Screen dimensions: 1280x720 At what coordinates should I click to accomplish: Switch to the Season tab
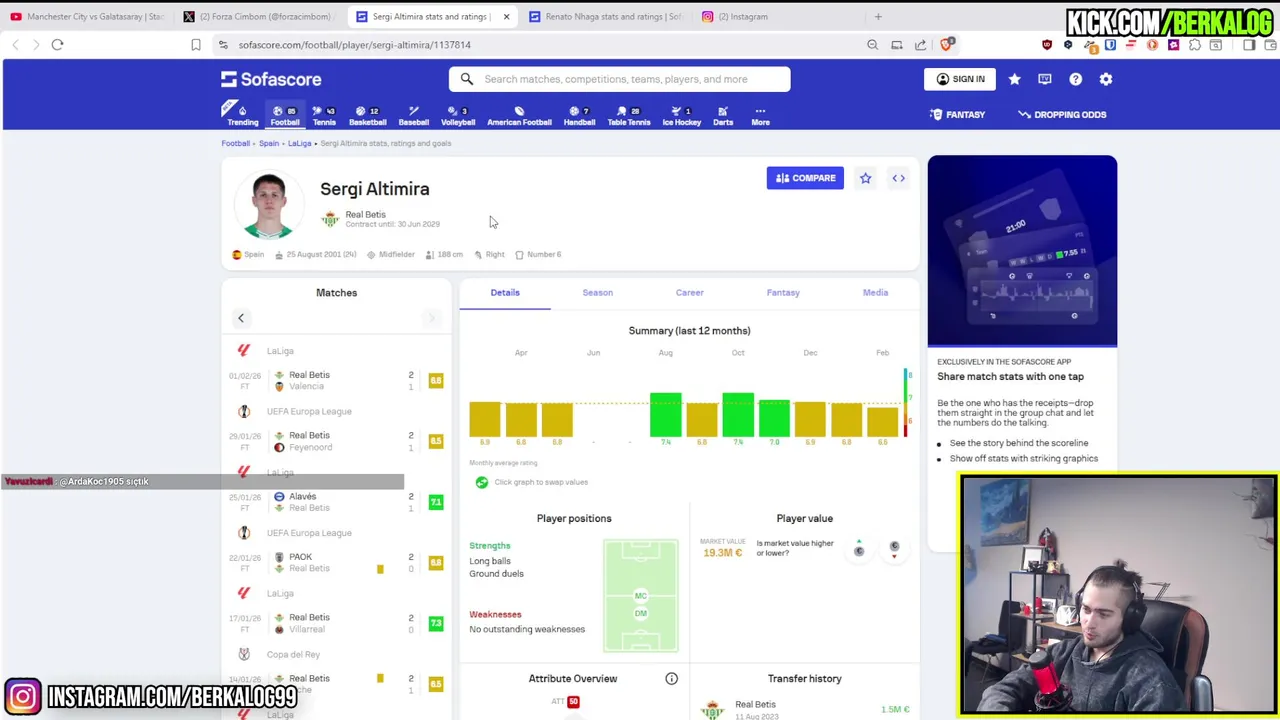click(597, 292)
